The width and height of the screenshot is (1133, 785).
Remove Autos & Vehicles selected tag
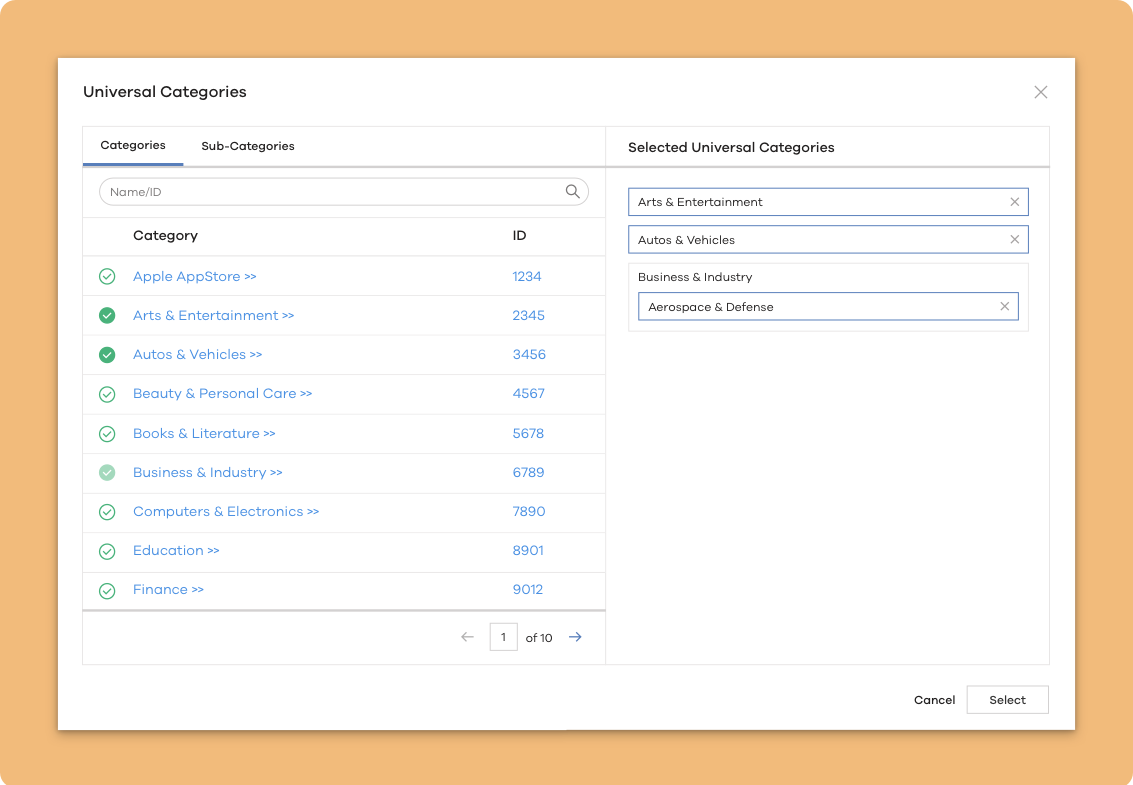tap(1014, 240)
